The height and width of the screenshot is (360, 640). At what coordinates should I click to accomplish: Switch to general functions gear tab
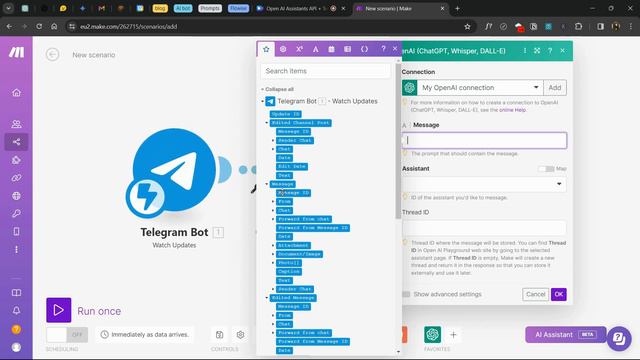tap(282, 49)
